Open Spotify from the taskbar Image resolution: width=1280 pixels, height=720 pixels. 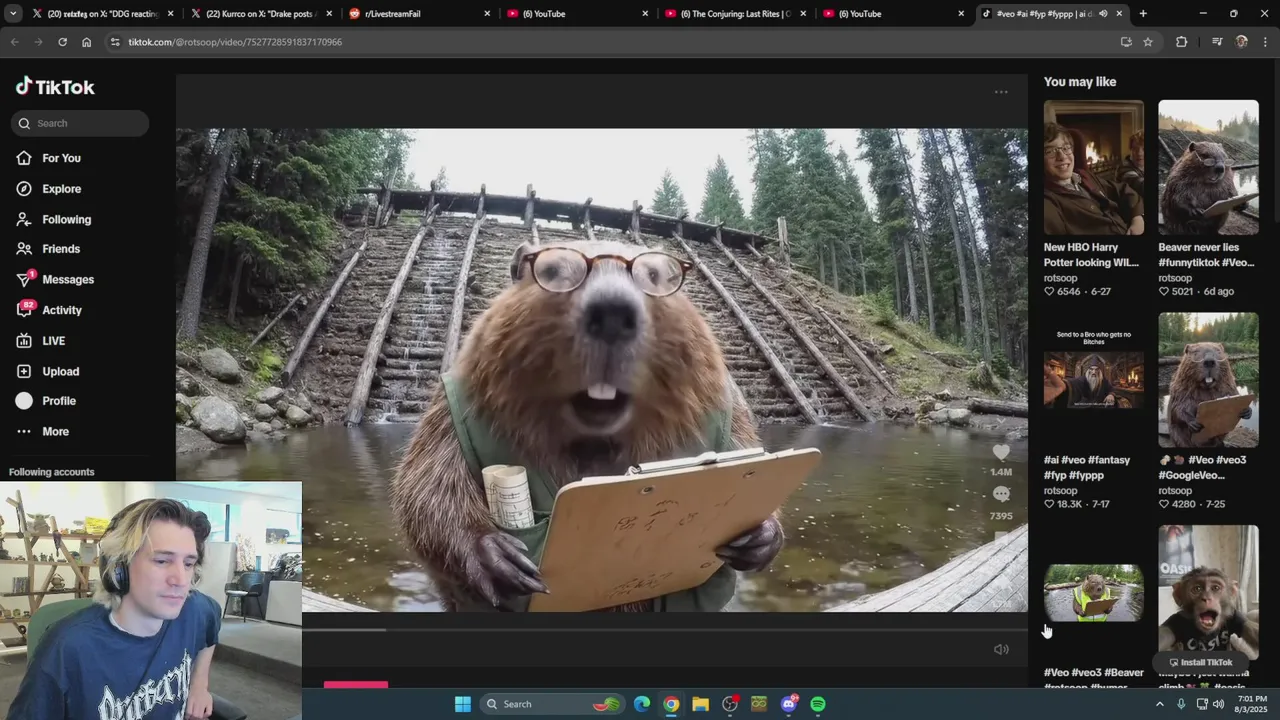point(818,704)
